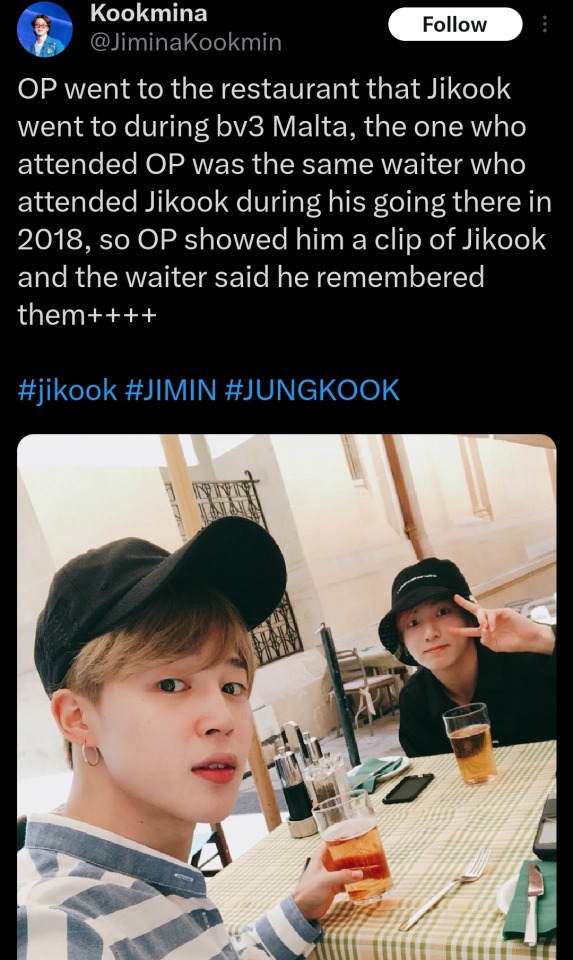Open the Kookmina display name profile link
Screen dimensions: 573x960
pos(149,13)
